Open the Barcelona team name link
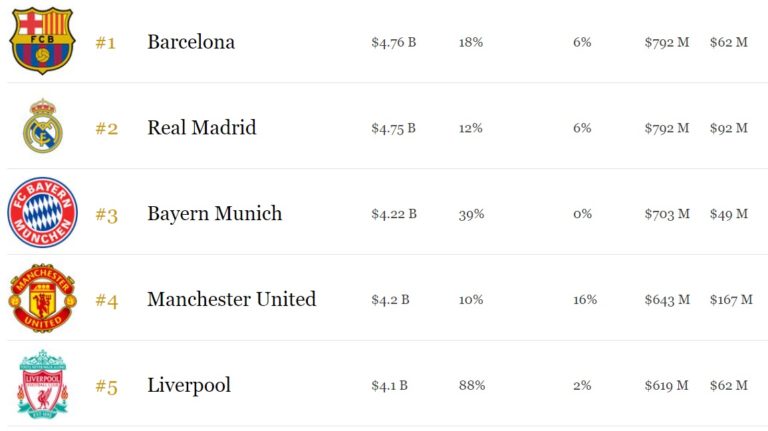Viewport: 768px width, 431px height. tap(191, 42)
